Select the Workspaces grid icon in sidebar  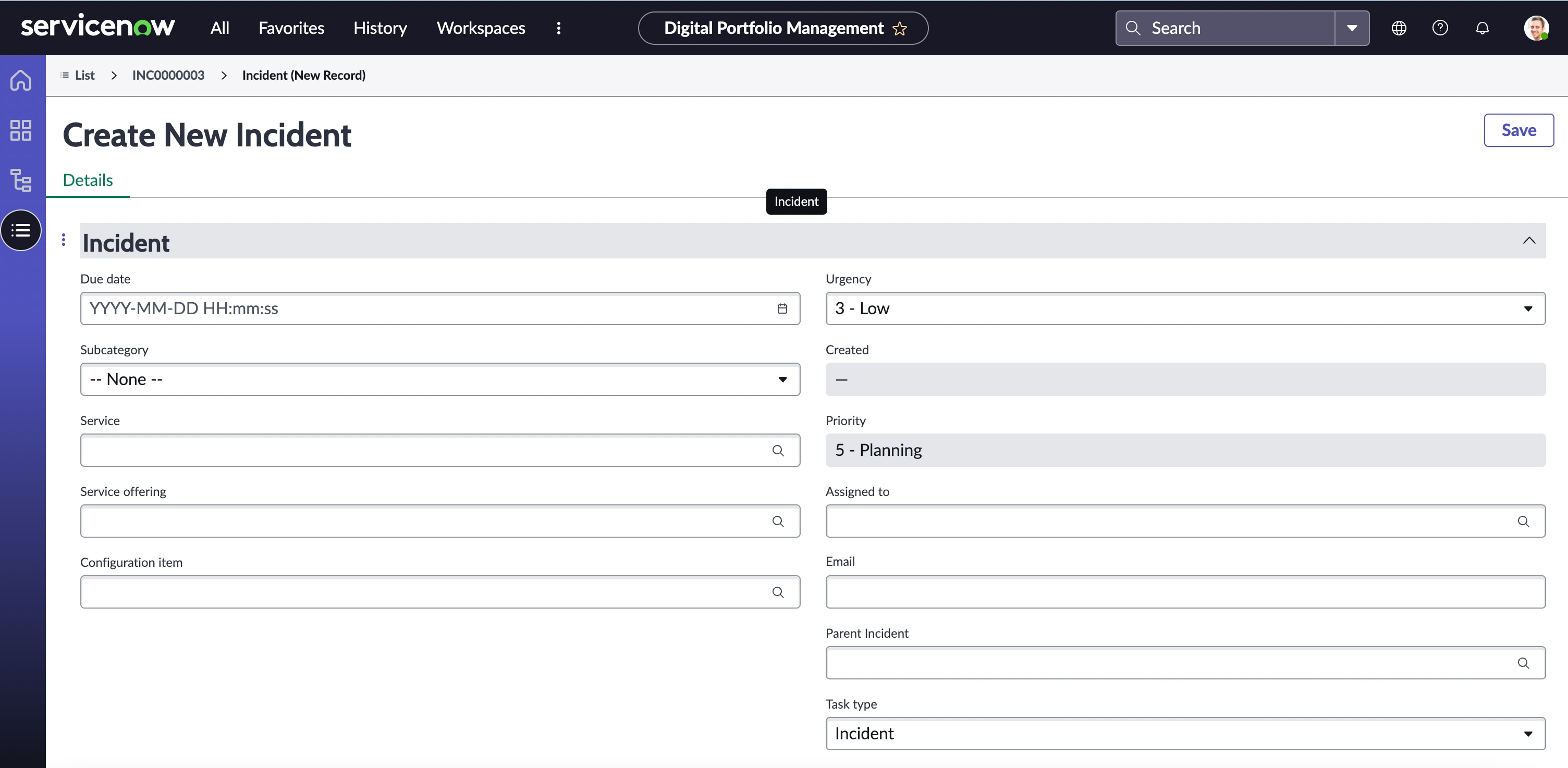tap(20, 130)
